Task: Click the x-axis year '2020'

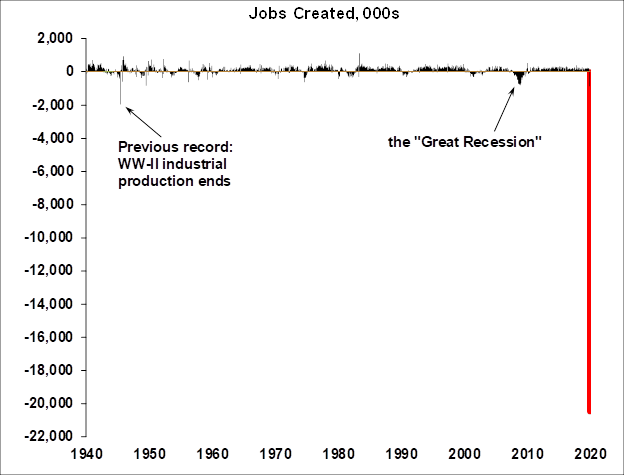Action: tap(590, 454)
